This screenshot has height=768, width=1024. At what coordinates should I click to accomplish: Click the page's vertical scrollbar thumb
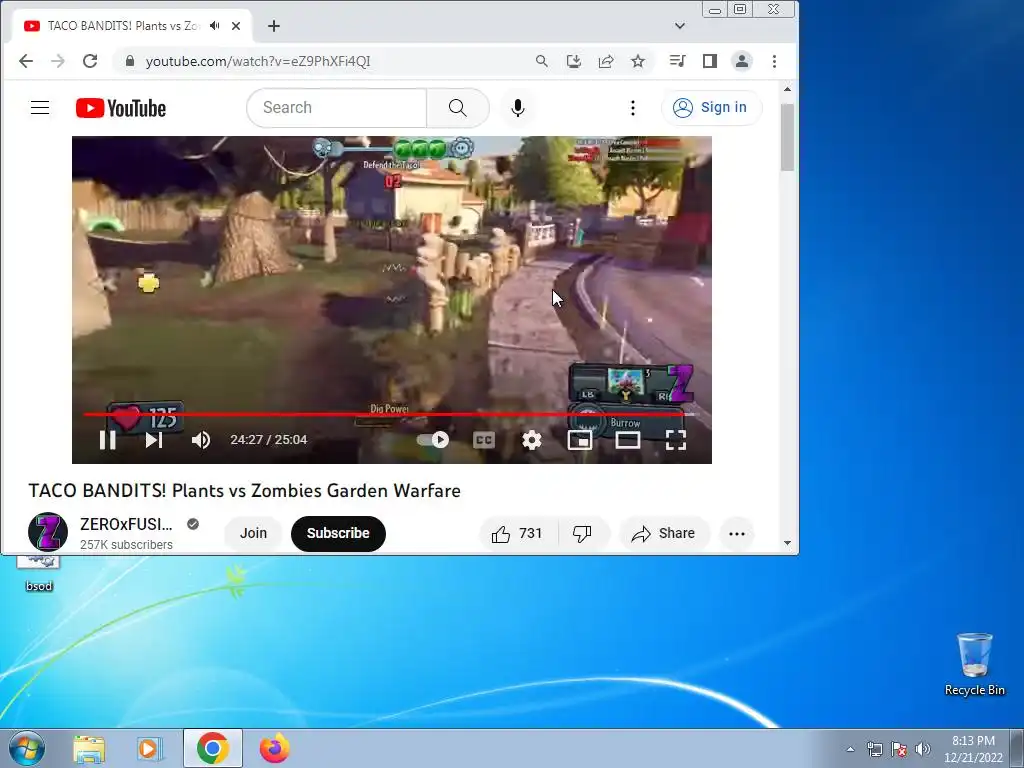tap(788, 136)
